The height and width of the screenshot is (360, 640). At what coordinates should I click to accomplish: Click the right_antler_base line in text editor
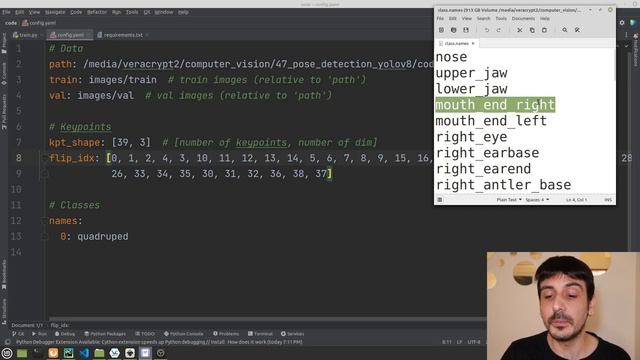coord(503,185)
